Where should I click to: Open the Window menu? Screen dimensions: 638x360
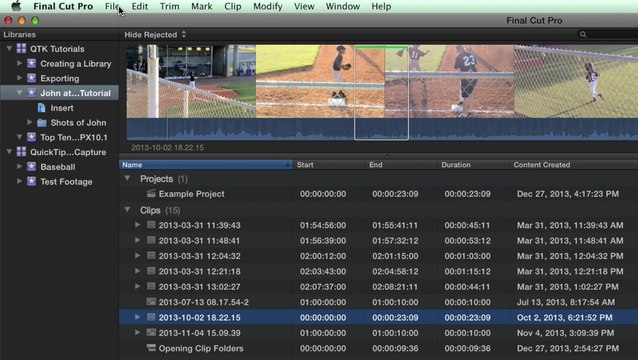(x=343, y=6)
